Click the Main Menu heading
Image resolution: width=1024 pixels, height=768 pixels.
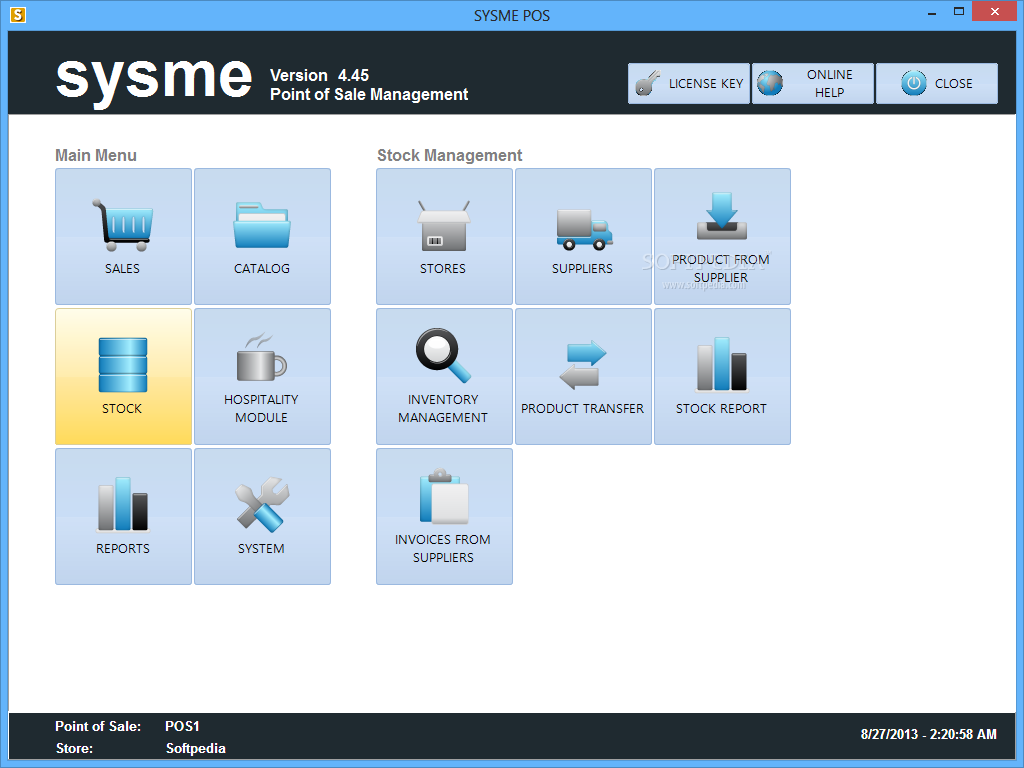point(96,155)
